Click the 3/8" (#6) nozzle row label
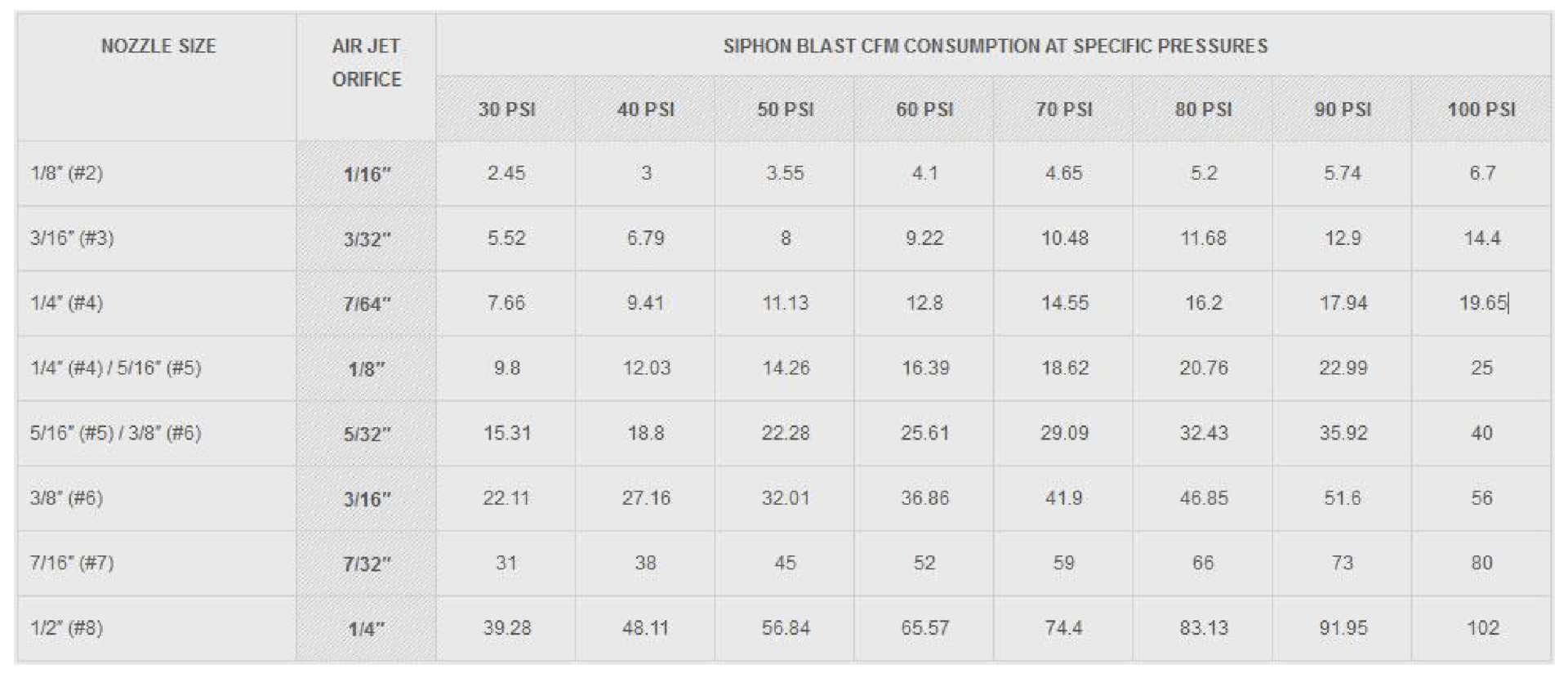Viewport: 1568px width, 678px height. (x=67, y=498)
